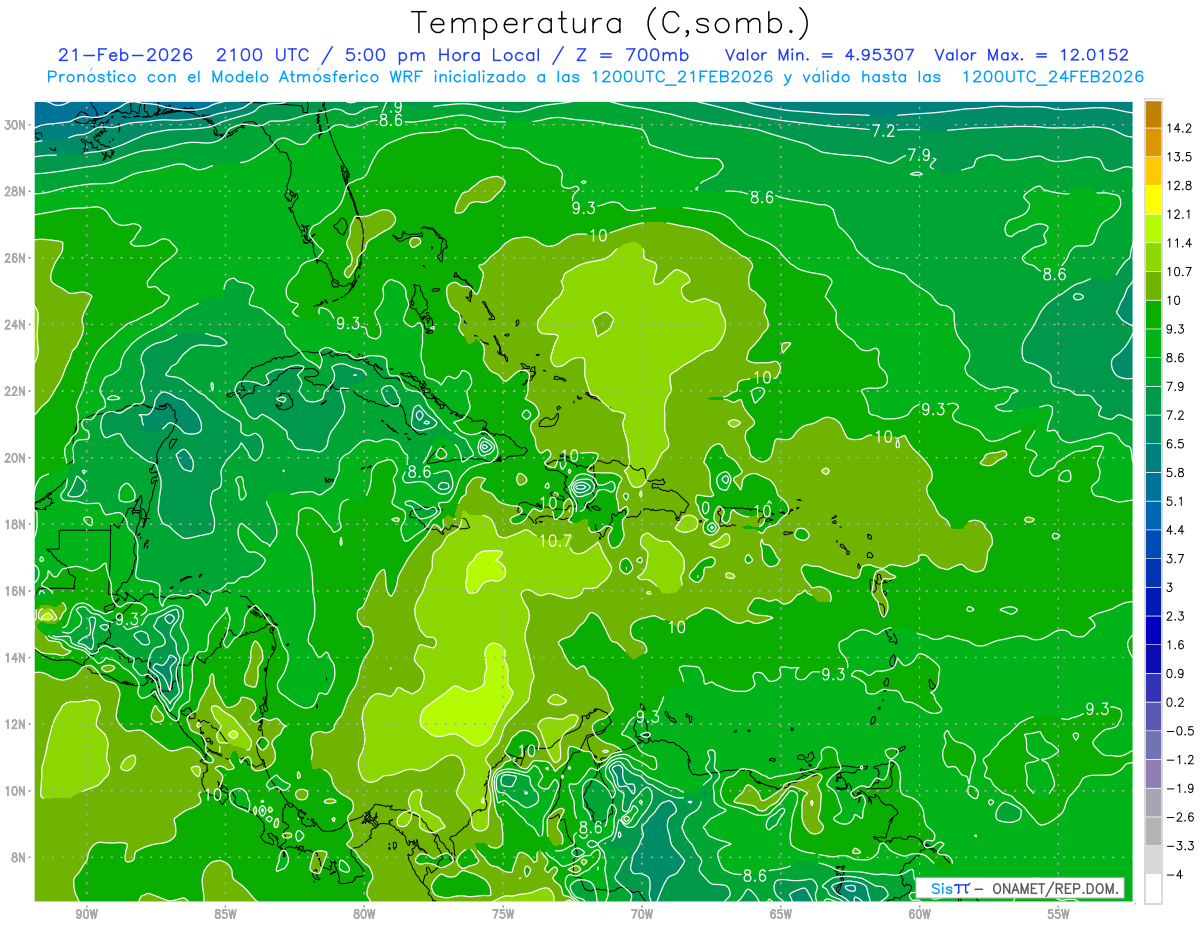Click the '11.4' colorbar label
This screenshot has width=1200, height=927.
click(x=1179, y=243)
